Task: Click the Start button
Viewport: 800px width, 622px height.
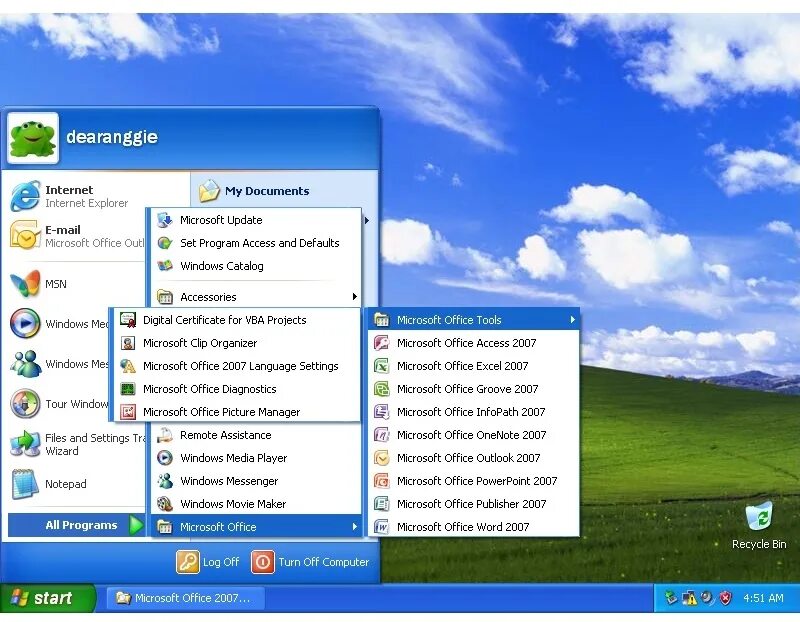Action: [48, 598]
